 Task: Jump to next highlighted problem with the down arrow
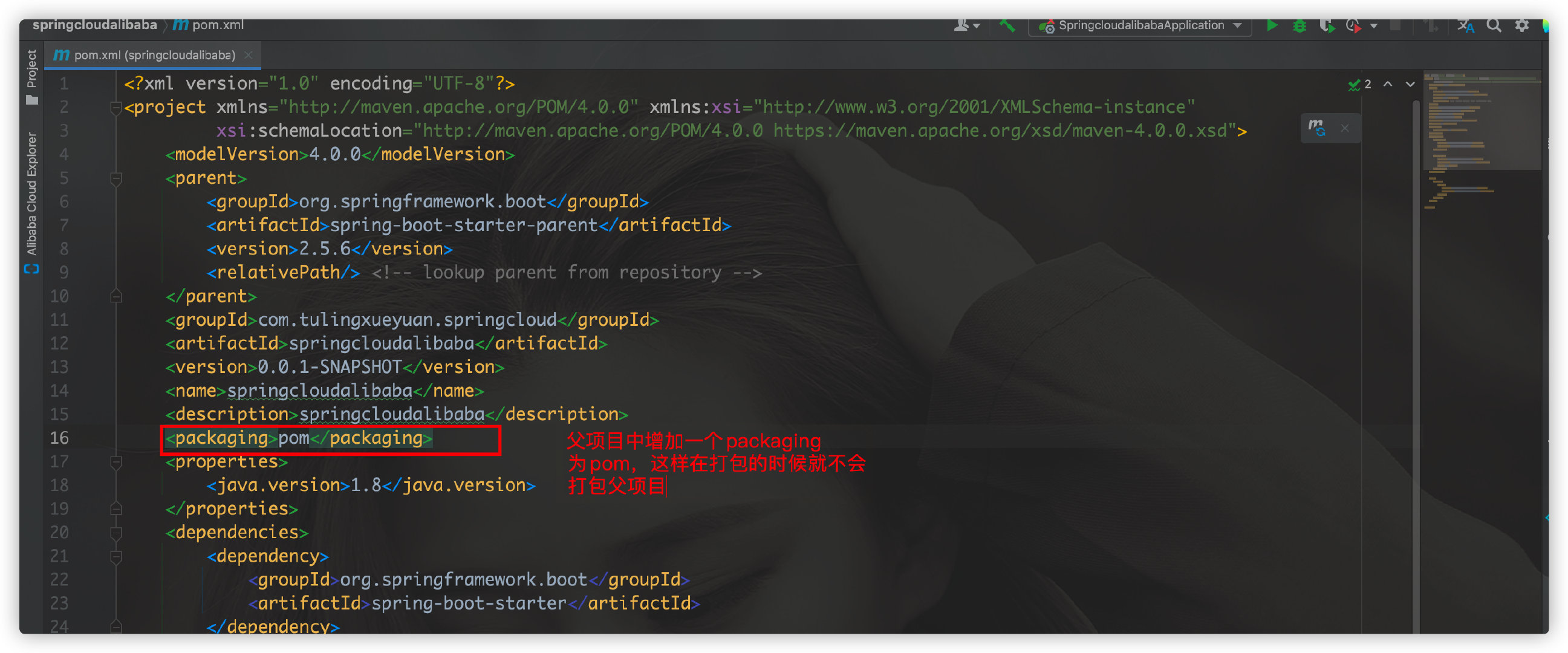(x=1410, y=84)
